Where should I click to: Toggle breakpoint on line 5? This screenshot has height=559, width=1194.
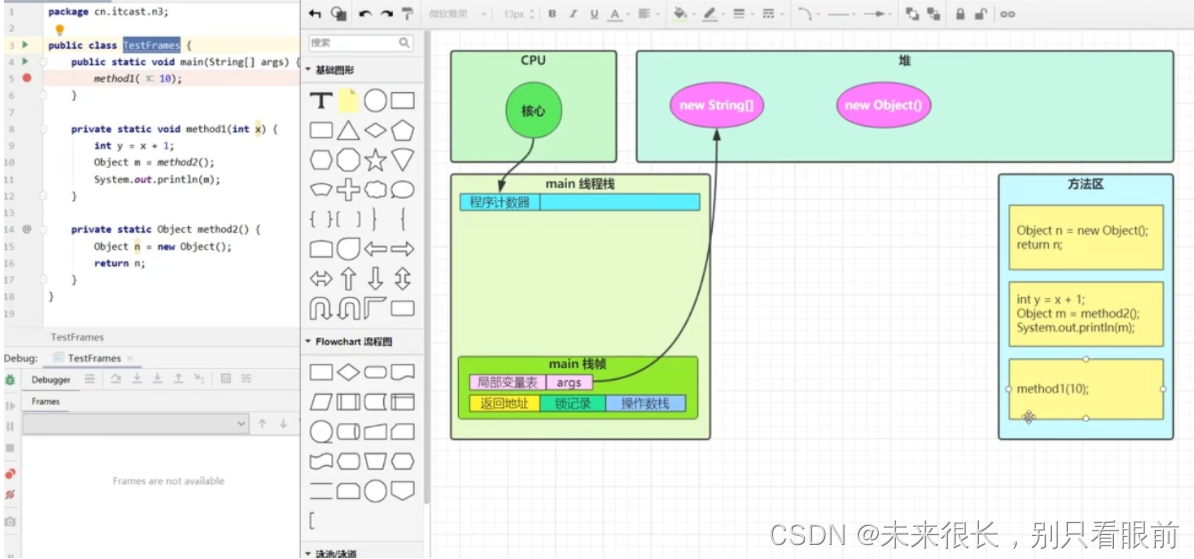pyautogui.click(x=27, y=78)
